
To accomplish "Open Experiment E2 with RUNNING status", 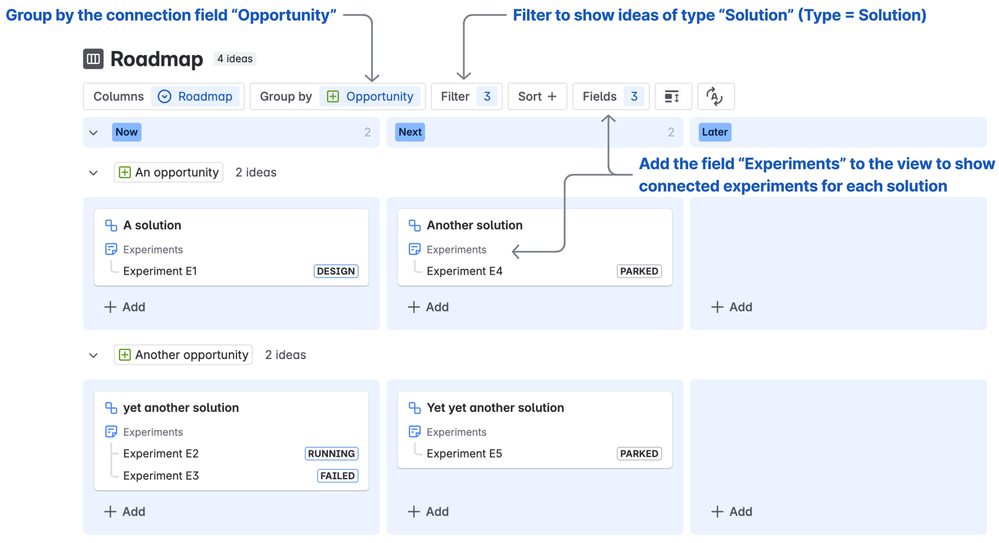I will 161,454.
